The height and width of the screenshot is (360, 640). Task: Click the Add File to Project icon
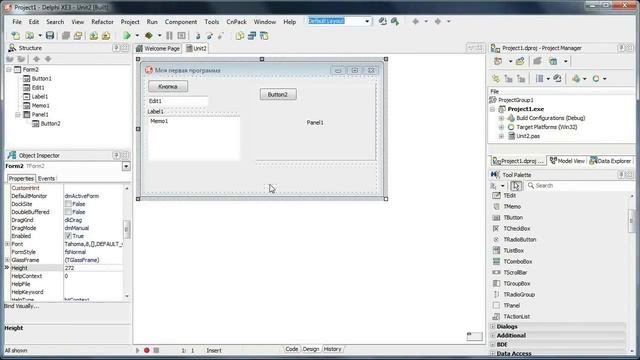(93, 36)
